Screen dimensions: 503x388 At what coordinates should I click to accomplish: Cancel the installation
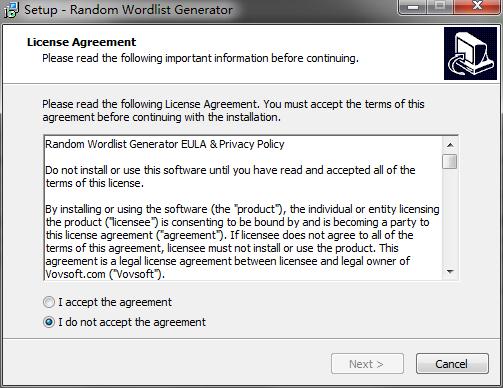[452, 364]
